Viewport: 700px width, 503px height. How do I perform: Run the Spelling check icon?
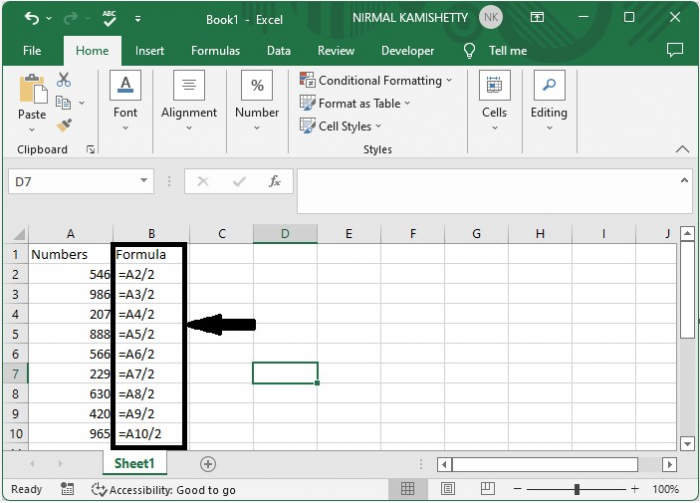(x=109, y=18)
